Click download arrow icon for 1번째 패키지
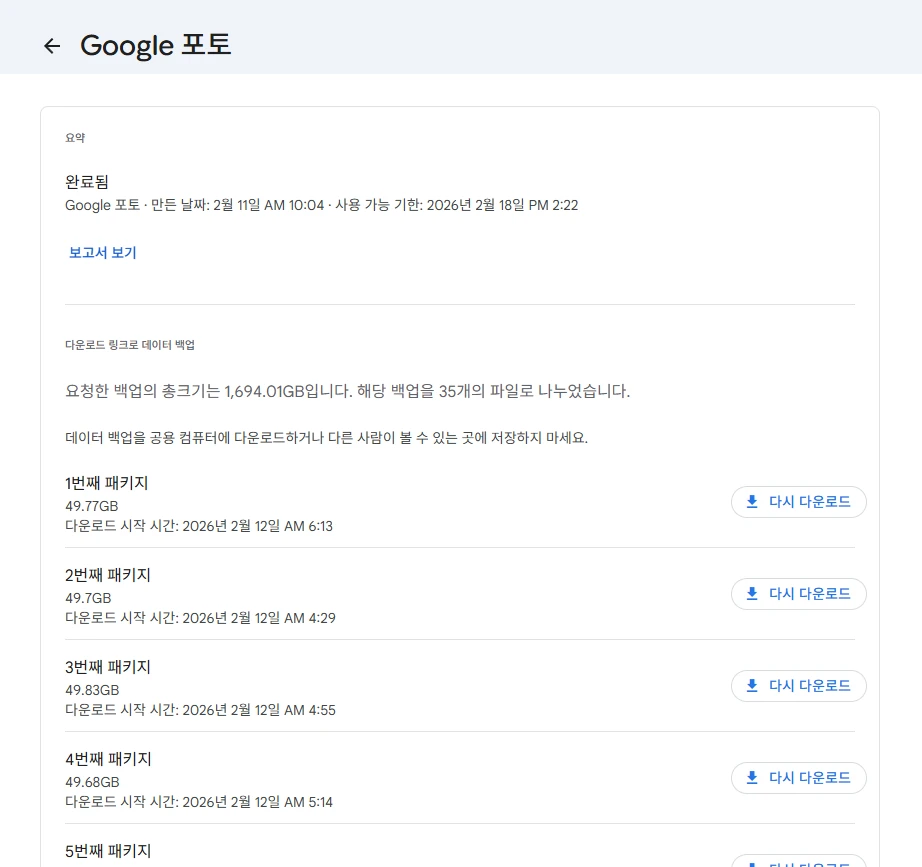Viewport: 922px width, 867px height. 752,502
